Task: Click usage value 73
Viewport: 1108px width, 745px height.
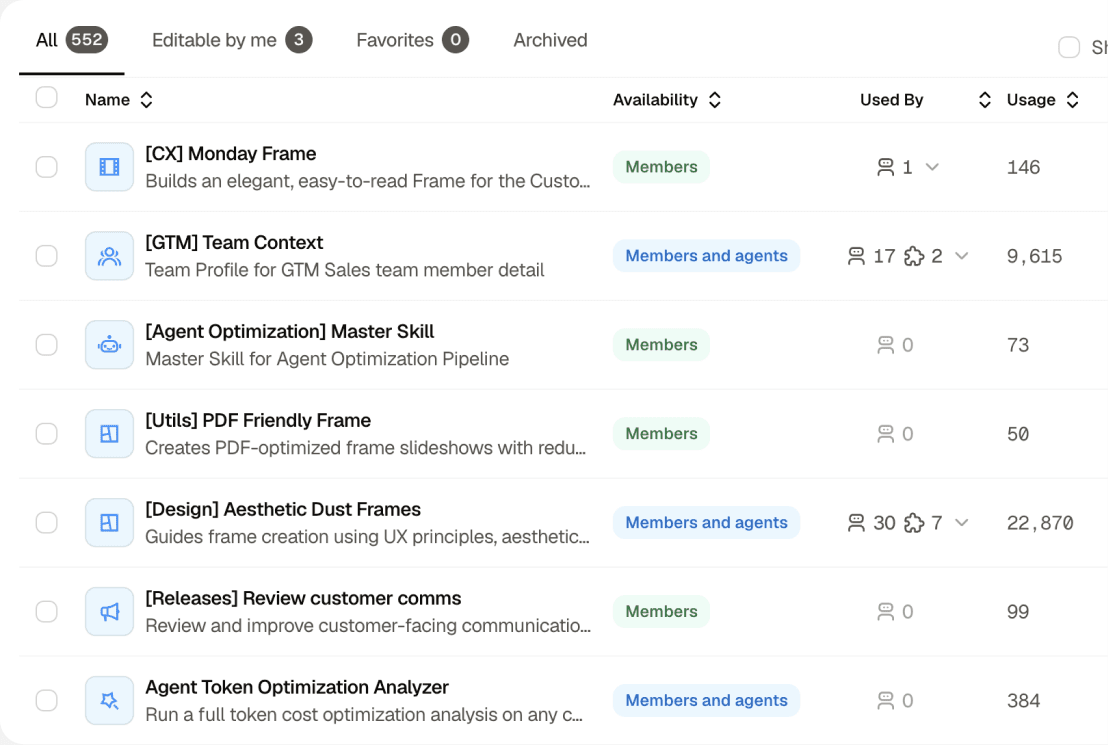Action: click(x=1018, y=346)
